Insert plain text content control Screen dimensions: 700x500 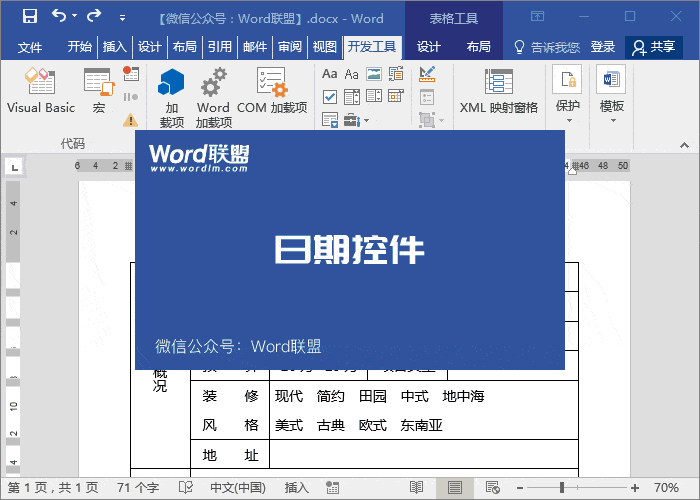click(351, 74)
